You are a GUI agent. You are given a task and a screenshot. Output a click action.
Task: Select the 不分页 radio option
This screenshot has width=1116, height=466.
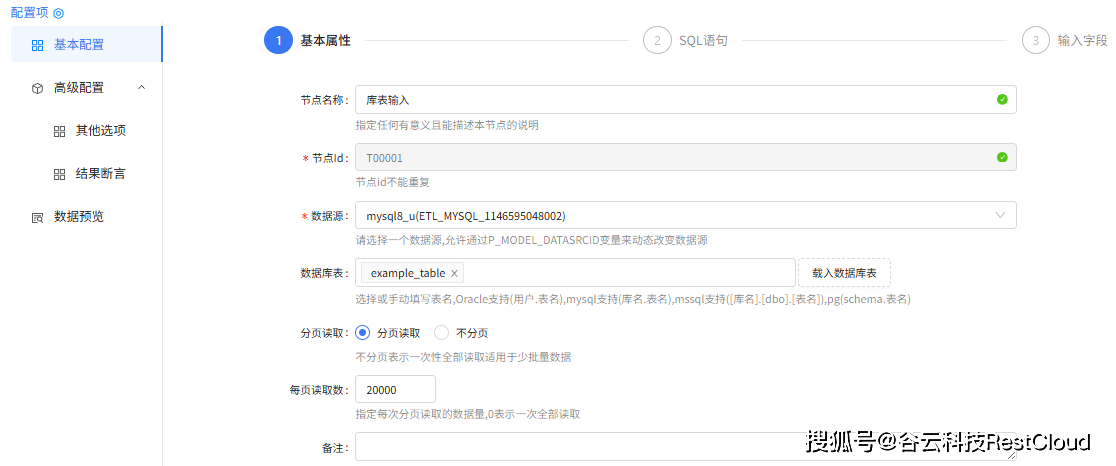(442, 333)
